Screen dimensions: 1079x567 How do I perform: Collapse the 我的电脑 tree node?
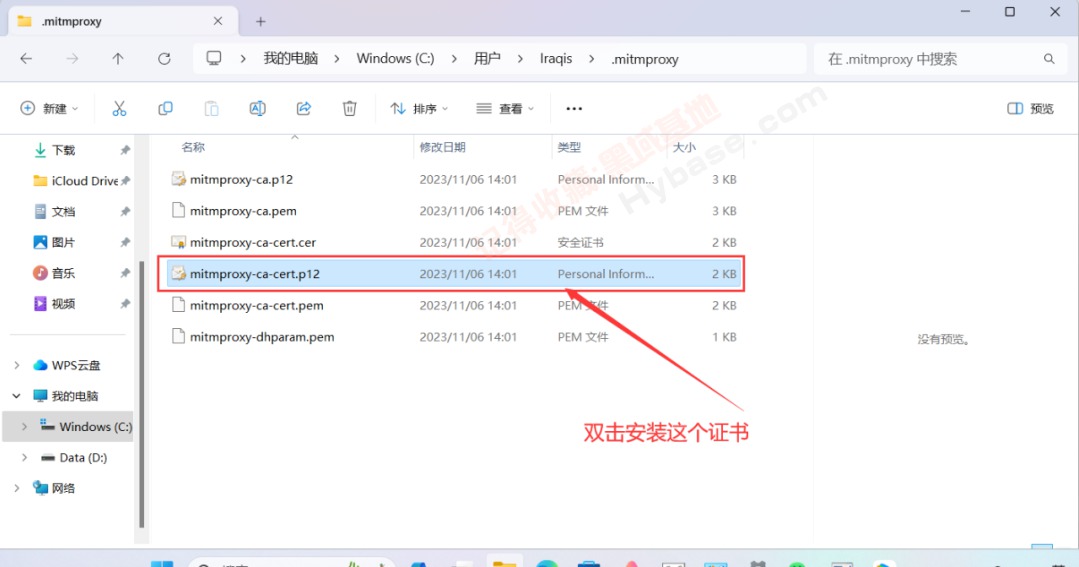[x=17, y=396]
